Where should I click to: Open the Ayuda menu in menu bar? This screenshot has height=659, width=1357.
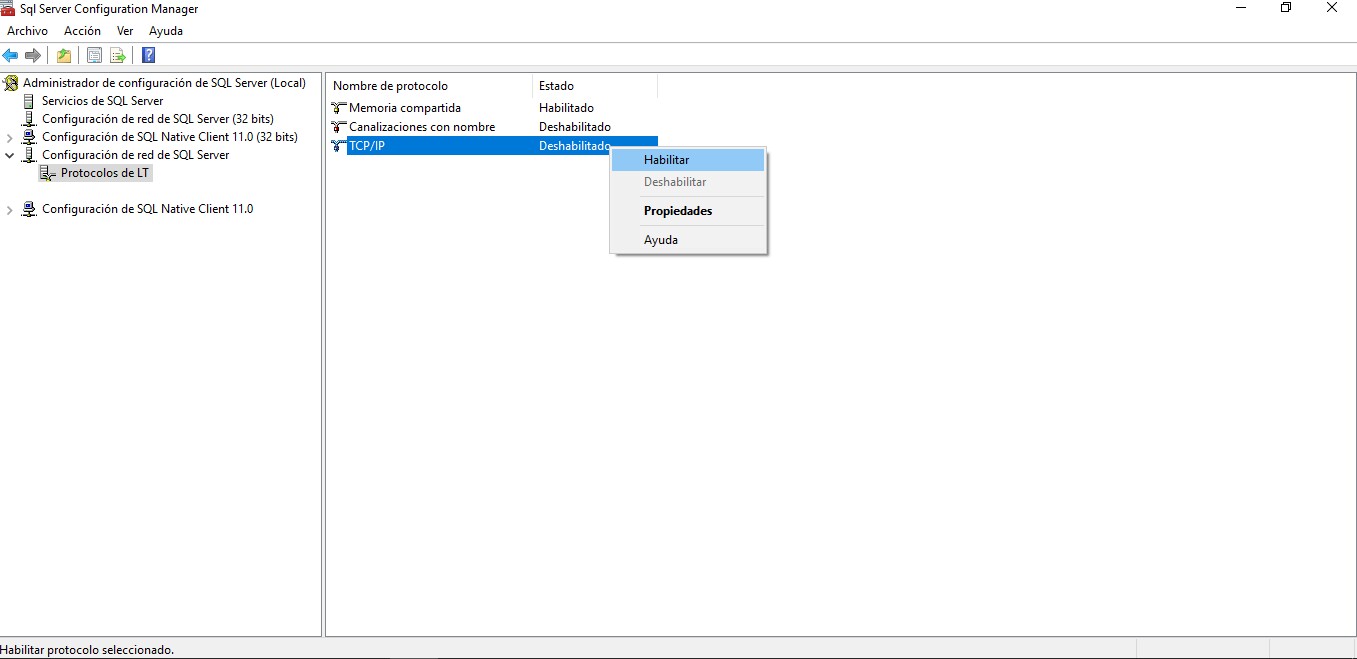(166, 31)
